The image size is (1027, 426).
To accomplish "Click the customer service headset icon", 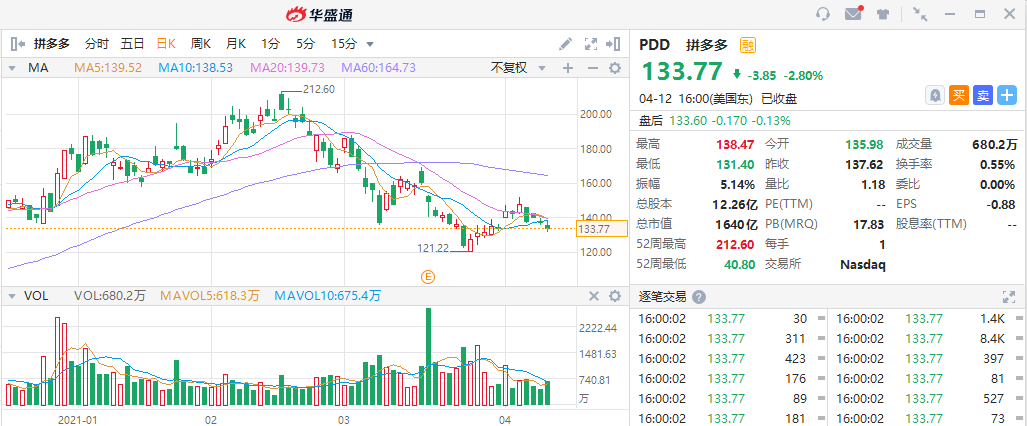I will tap(823, 14).
